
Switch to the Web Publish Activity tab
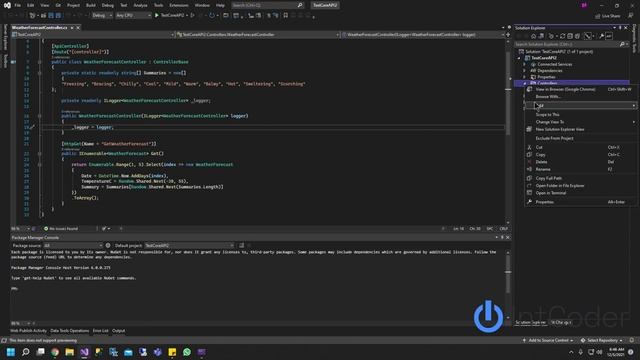(x=29, y=331)
